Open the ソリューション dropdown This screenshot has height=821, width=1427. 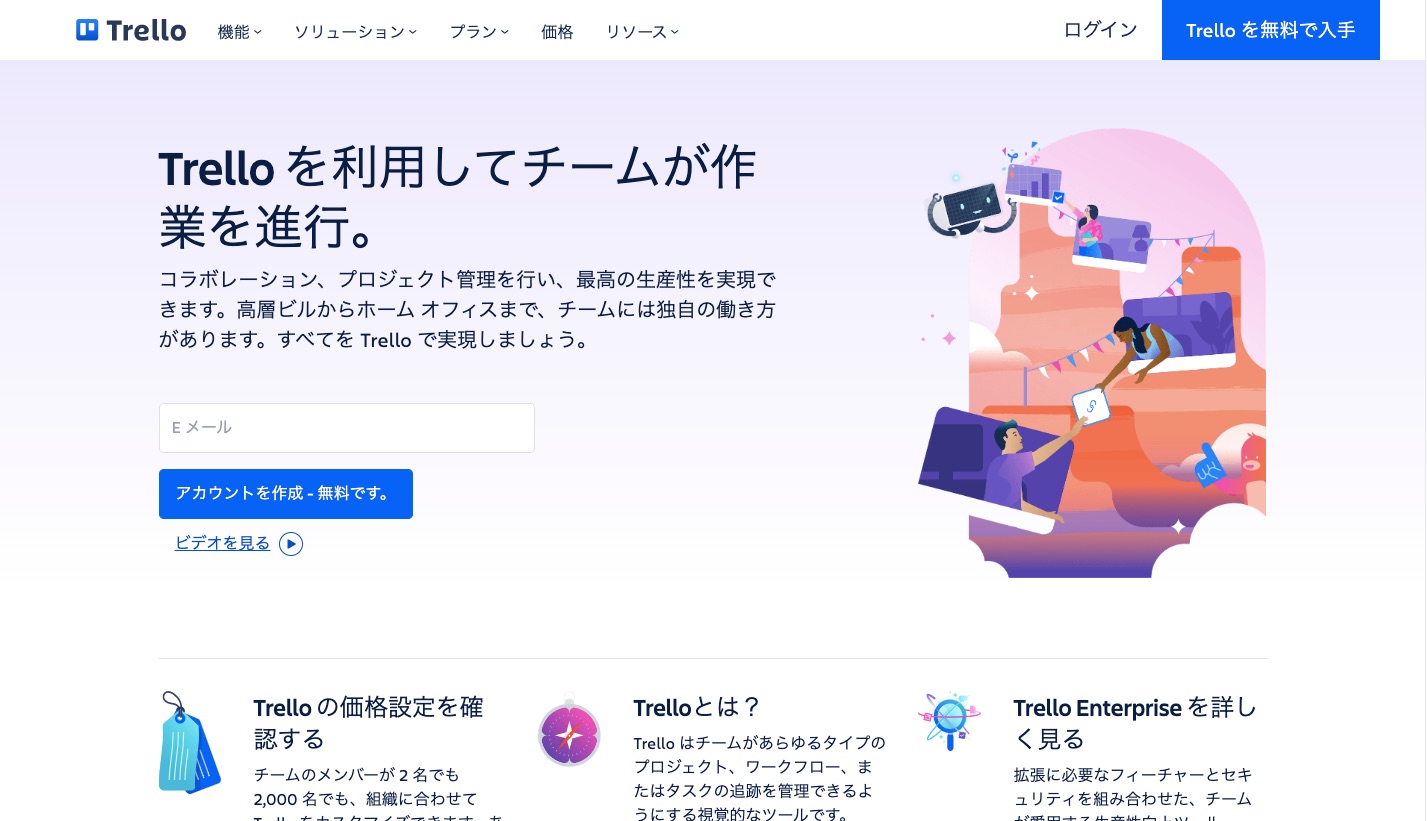[x=356, y=31]
